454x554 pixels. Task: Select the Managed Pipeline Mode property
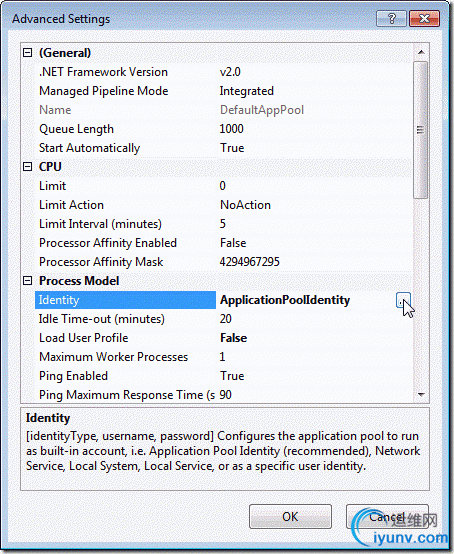click(x=224, y=91)
